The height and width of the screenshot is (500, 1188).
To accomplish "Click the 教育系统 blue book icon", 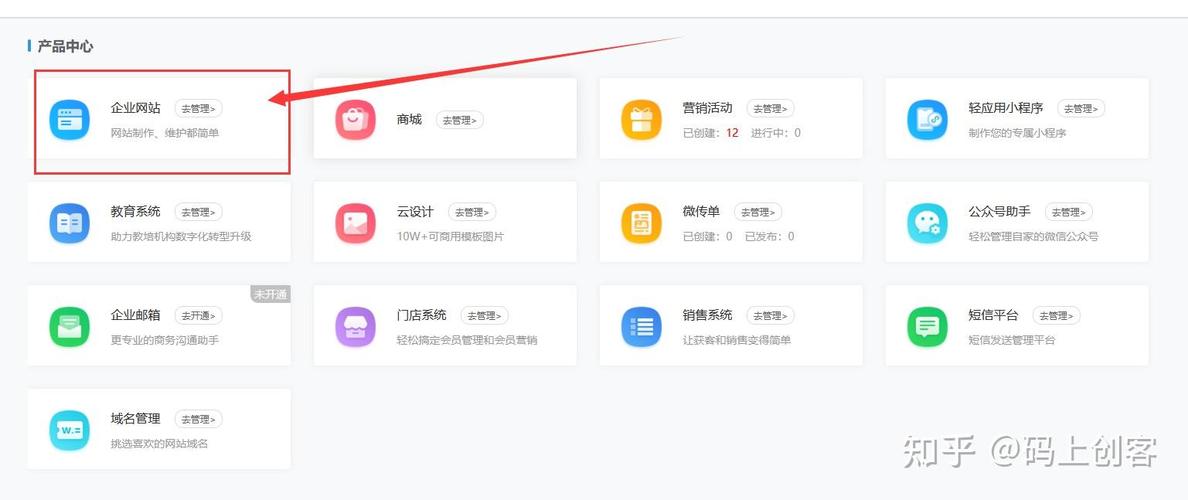I will tap(70, 223).
